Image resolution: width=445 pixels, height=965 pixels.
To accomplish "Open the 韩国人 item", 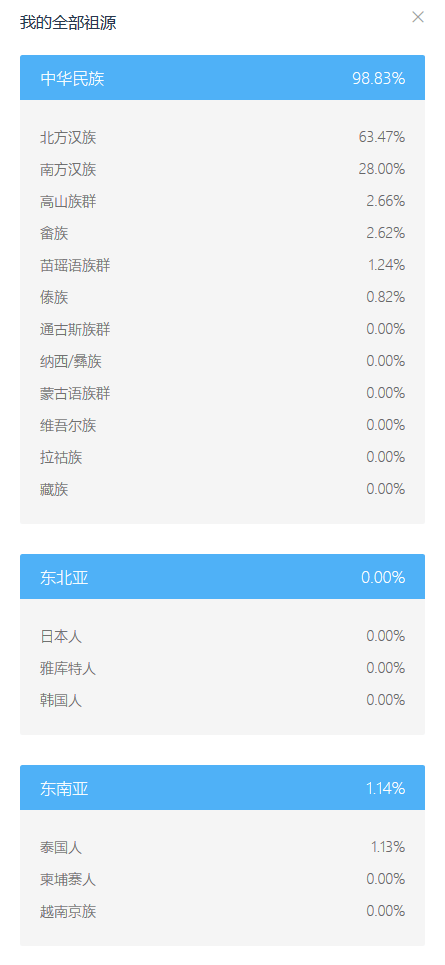I will (222, 700).
